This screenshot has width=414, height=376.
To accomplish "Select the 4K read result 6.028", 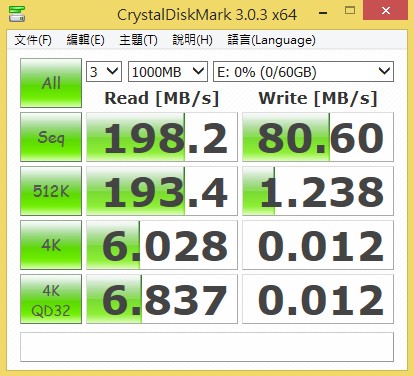I will tap(162, 245).
